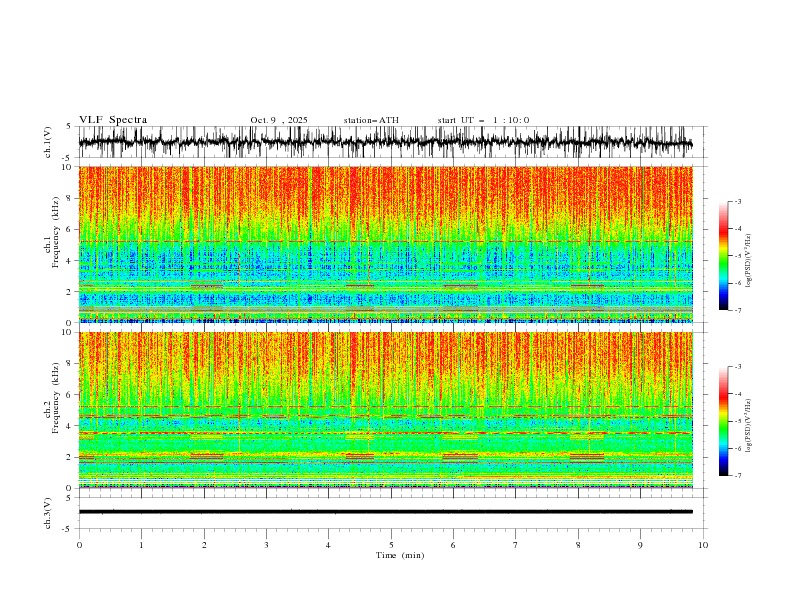Click the "ch.1(V)" axis label
Viewport: 792px width, 612px height.
click(x=48, y=142)
